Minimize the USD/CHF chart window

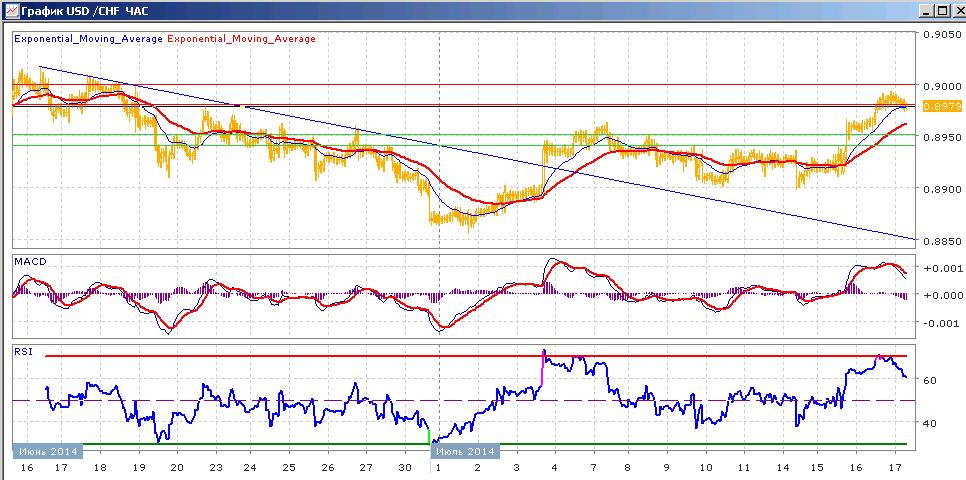[x=925, y=10]
